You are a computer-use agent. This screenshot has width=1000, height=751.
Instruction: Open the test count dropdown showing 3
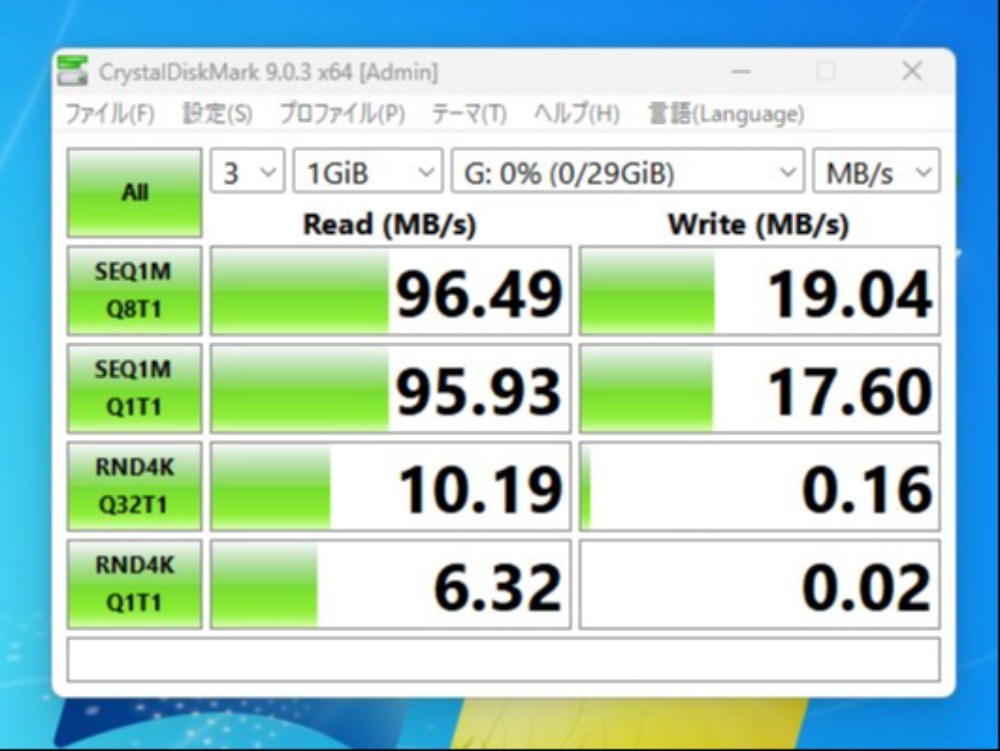click(x=247, y=171)
